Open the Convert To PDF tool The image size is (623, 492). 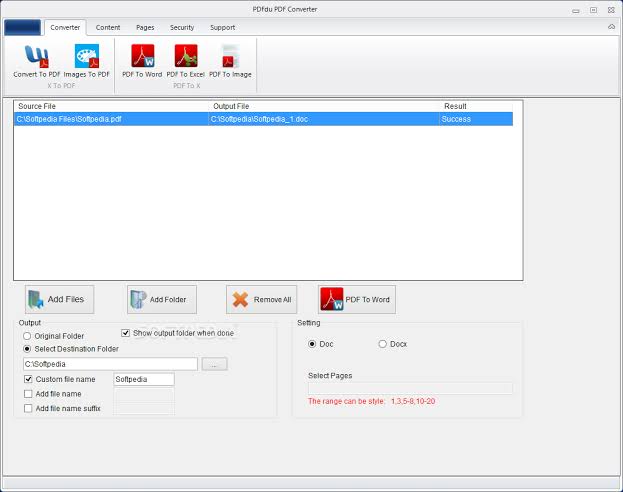pos(37,61)
